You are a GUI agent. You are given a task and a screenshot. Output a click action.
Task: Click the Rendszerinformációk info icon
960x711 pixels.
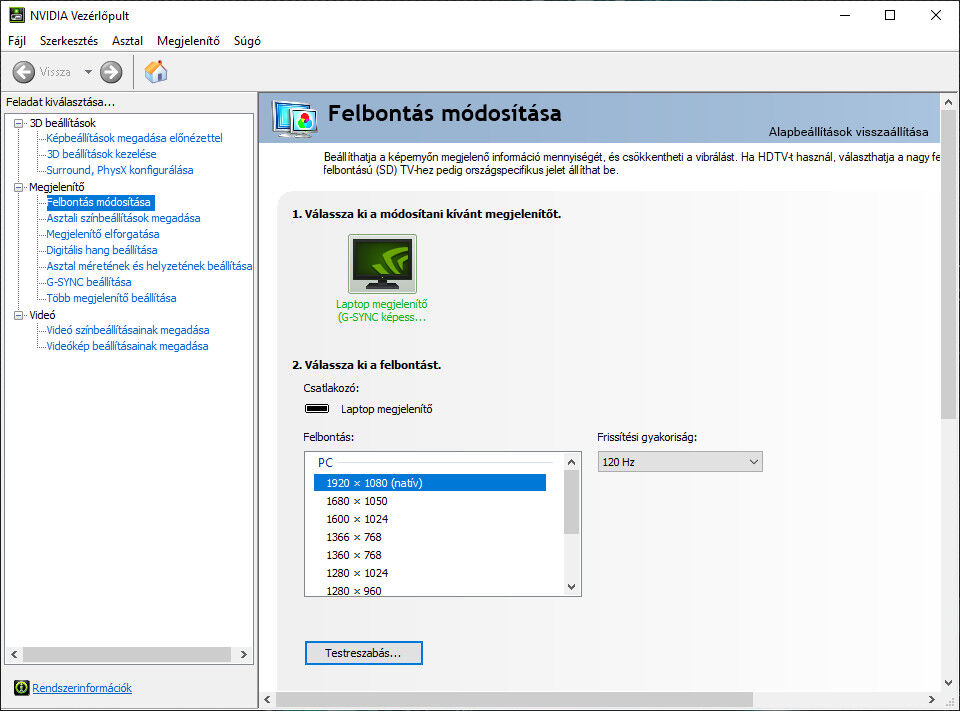click(x=21, y=688)
